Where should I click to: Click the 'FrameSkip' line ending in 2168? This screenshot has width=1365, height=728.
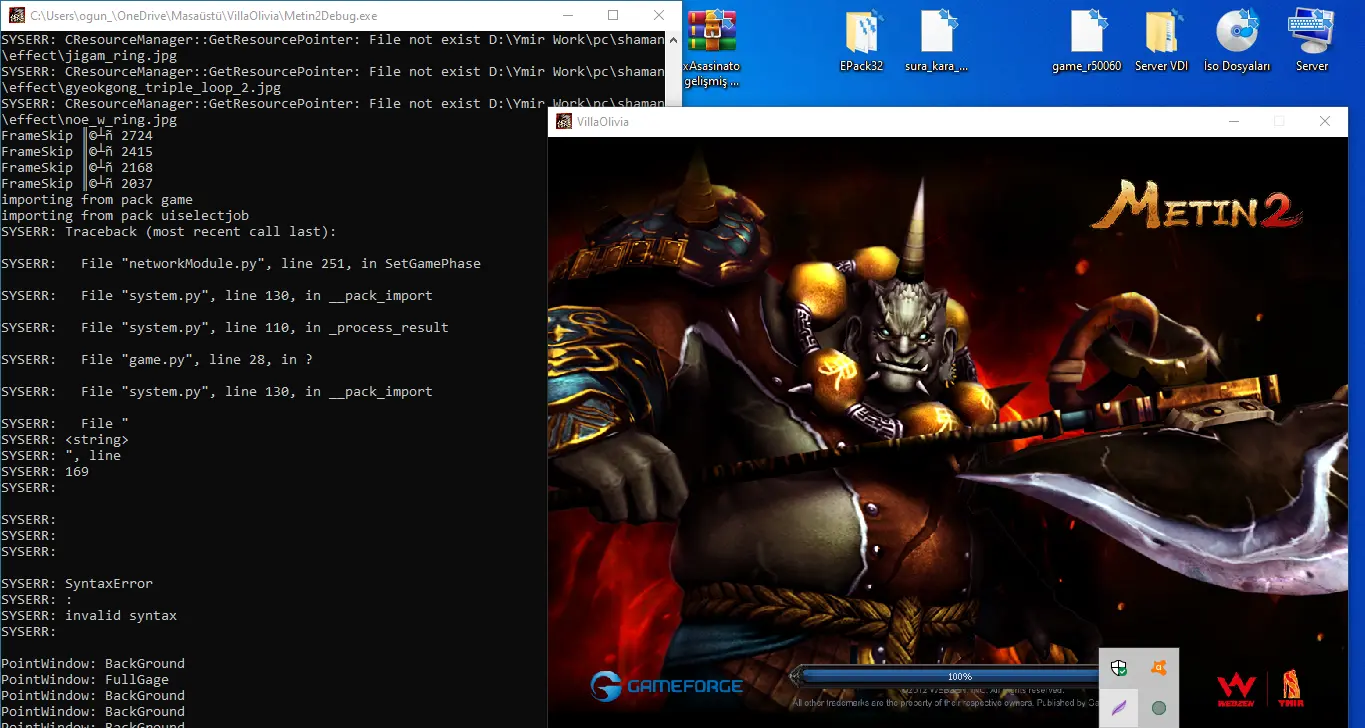coord(77,168)
